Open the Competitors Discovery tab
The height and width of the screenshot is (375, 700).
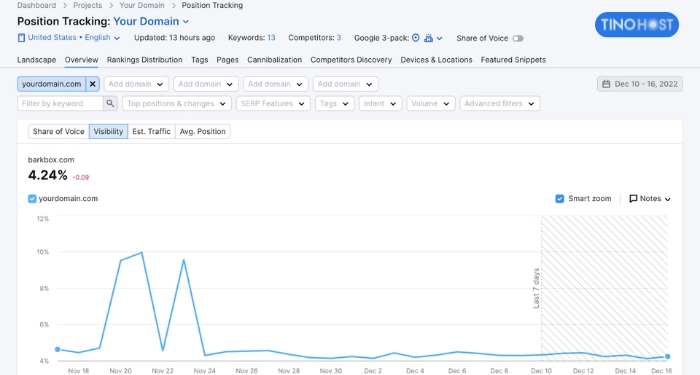351,60
